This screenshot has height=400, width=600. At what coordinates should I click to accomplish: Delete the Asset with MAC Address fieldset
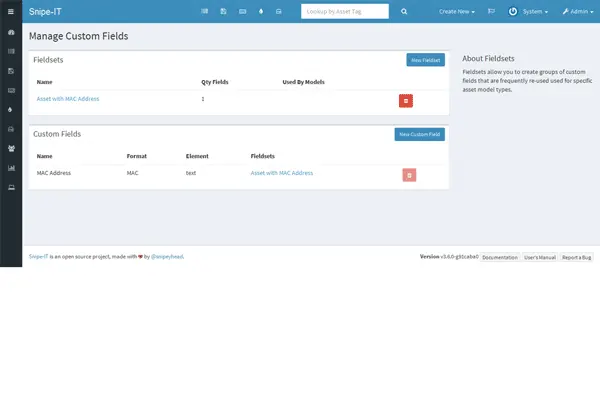pyautogui.click(x=405, y=100)
